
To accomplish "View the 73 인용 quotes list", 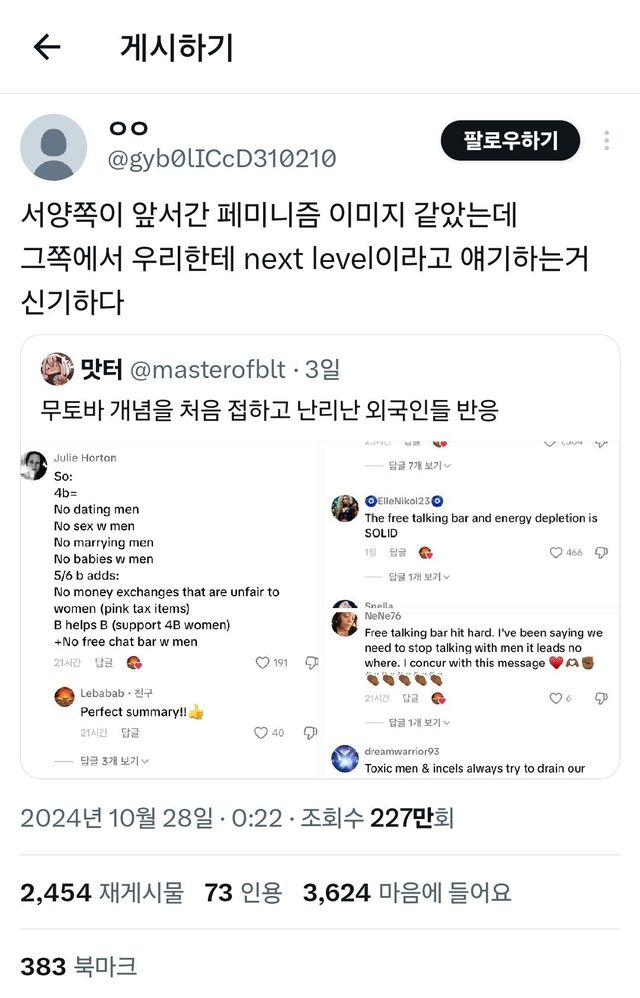I will click(243, 892).
